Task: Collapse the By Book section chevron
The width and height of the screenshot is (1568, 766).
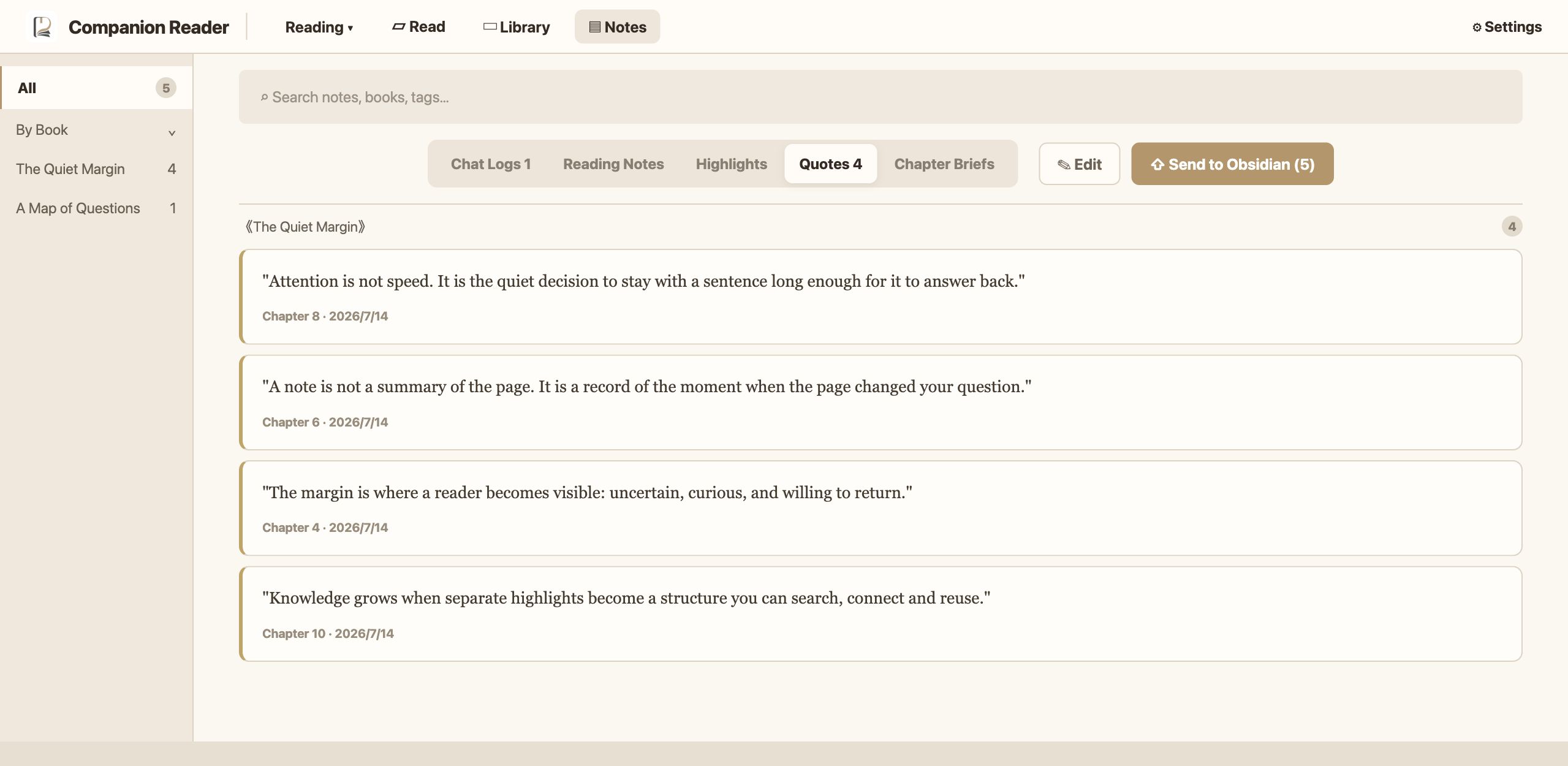Action: pos(172,132)
